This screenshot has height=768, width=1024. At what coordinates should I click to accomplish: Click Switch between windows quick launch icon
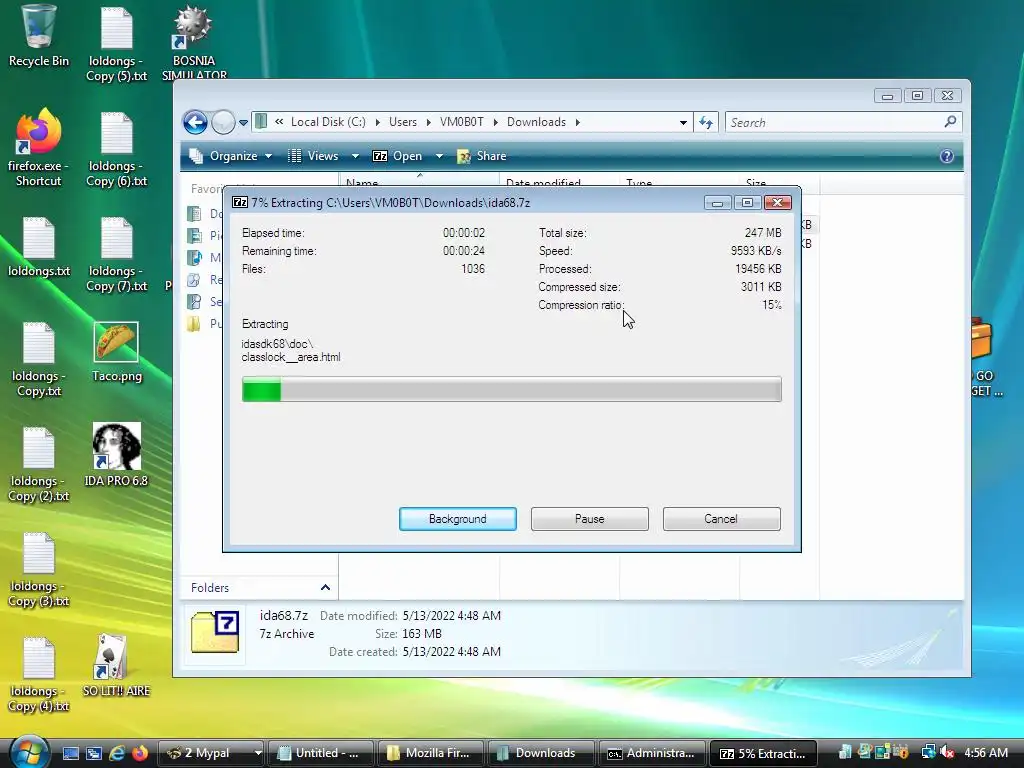pos(94,753)
